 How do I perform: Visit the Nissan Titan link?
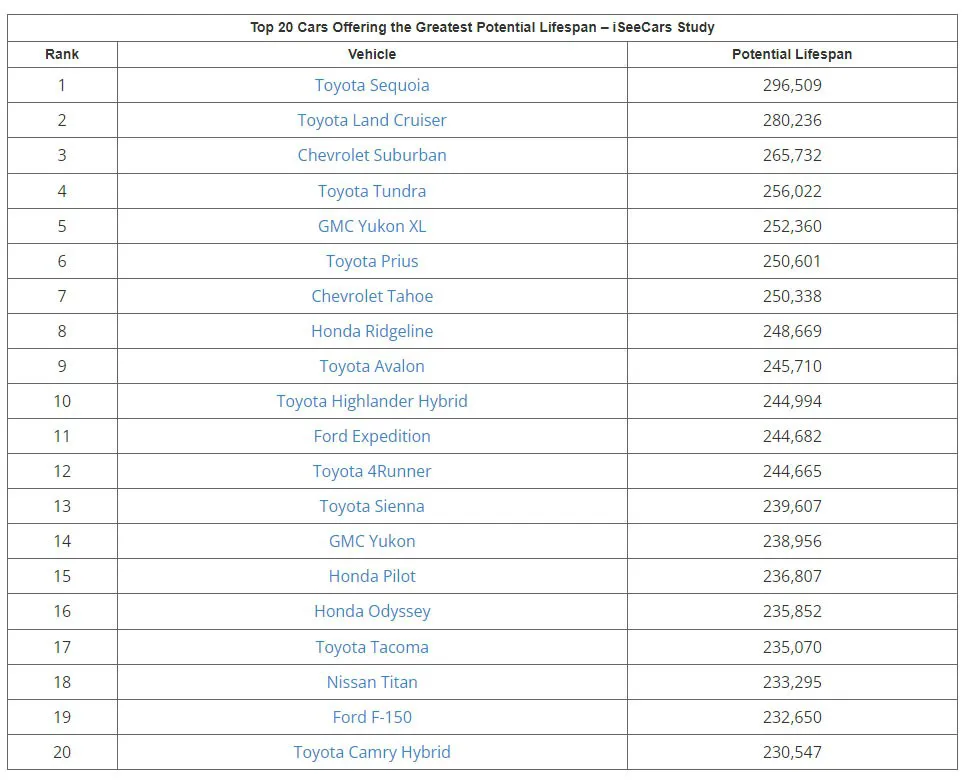[x=372, y=682]
